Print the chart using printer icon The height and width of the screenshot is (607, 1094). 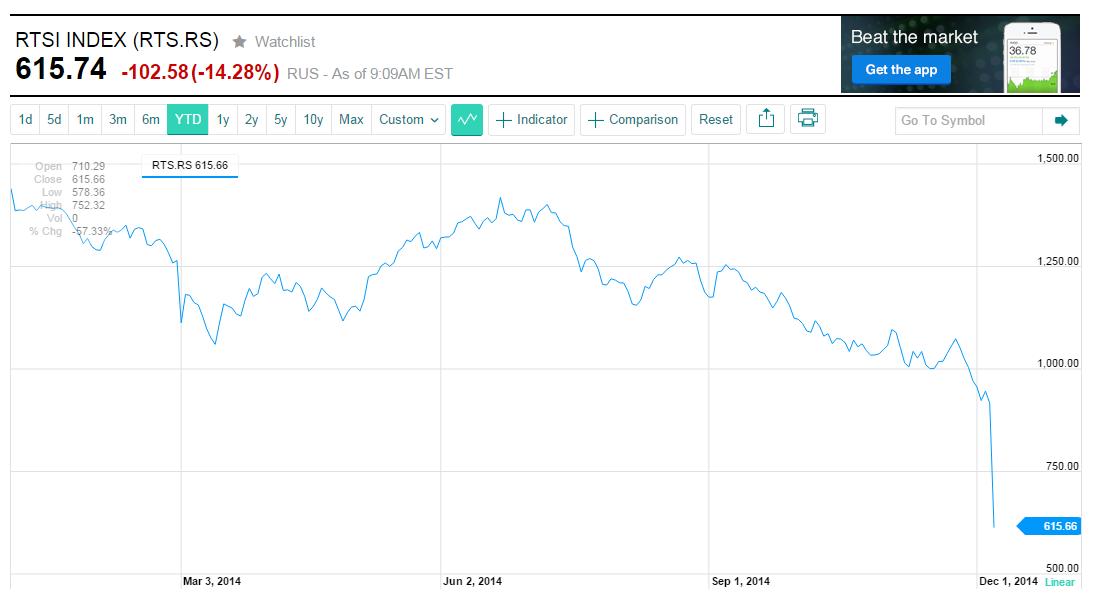[x=807, y=120]
